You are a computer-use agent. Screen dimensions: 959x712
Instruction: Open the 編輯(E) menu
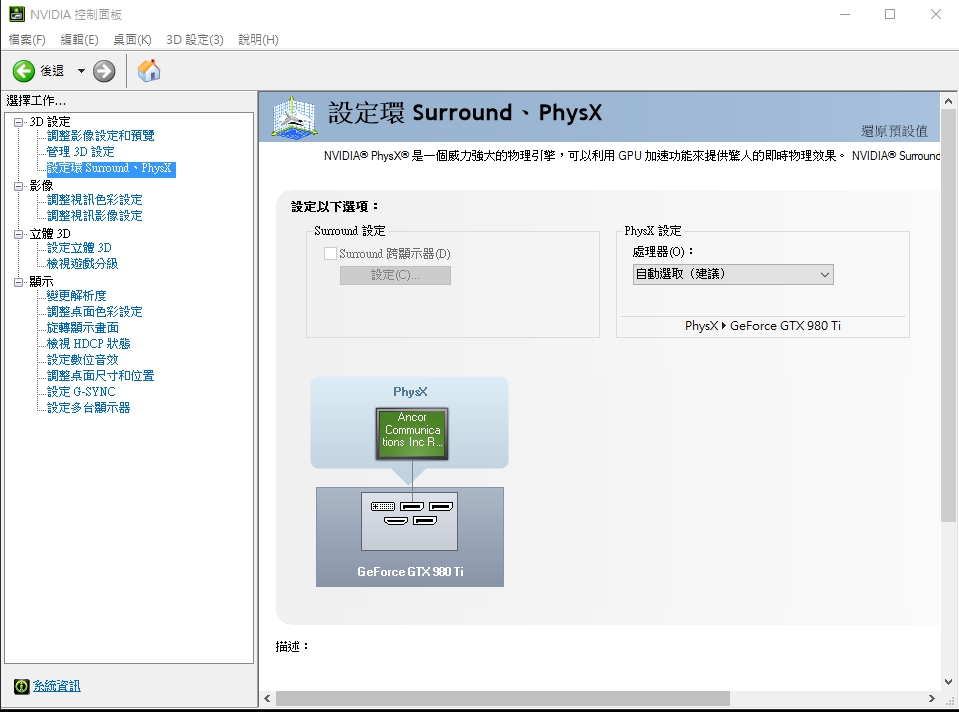pyautogui.click(x=80, y=40)
